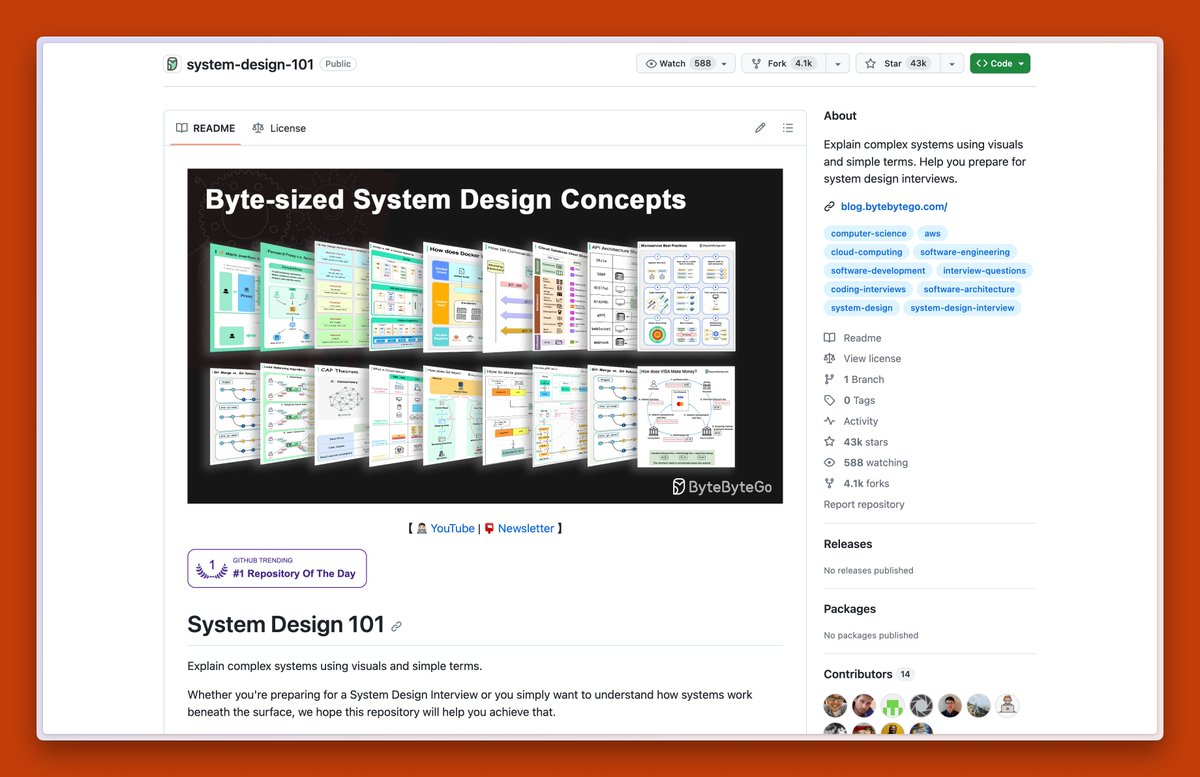Click the #1 Repository Of The Day badge
Screen dimensions: 1200x777
[x=277, y=568]
